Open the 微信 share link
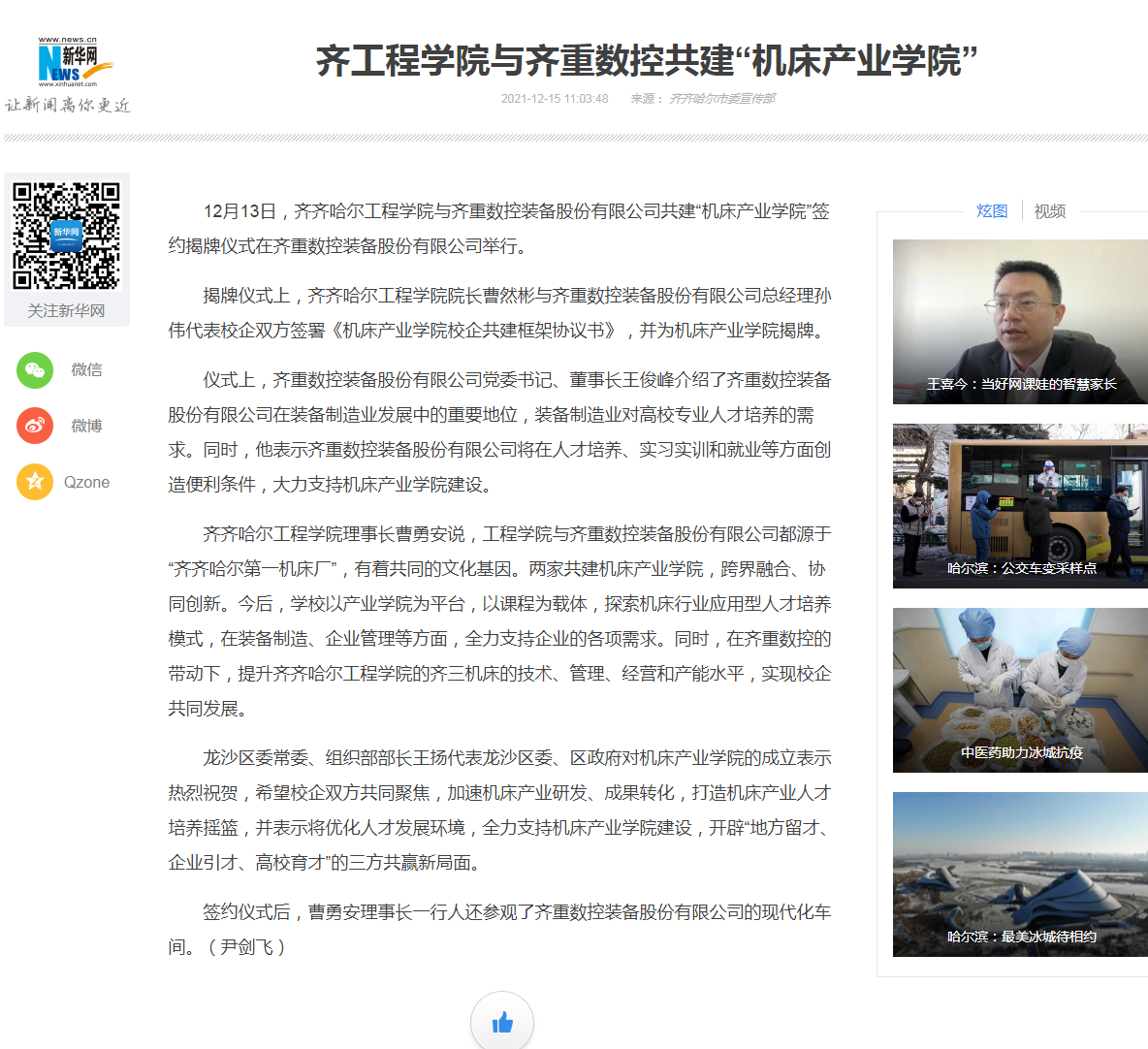 [86, 370]
